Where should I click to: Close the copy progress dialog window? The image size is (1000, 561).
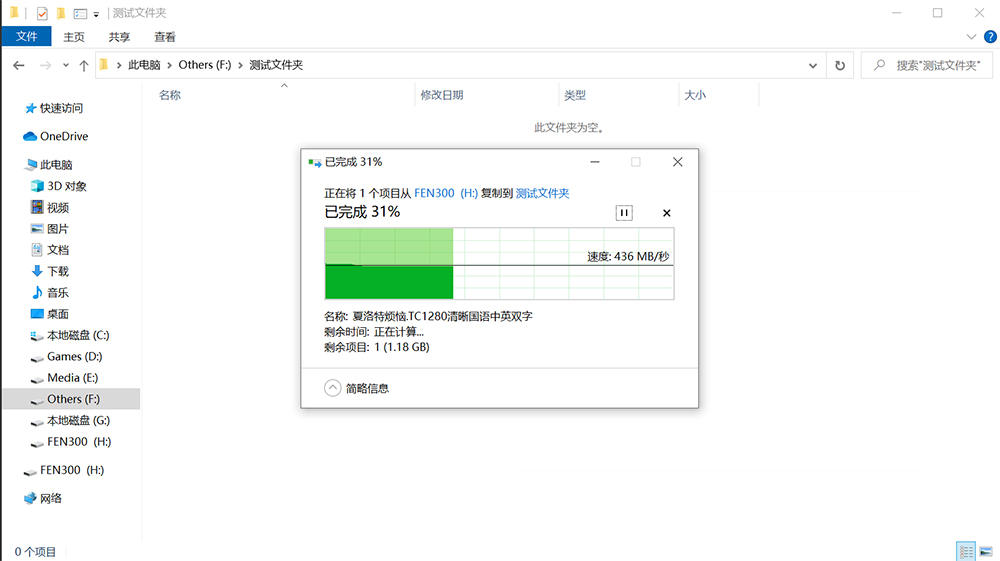click(677, 162)
